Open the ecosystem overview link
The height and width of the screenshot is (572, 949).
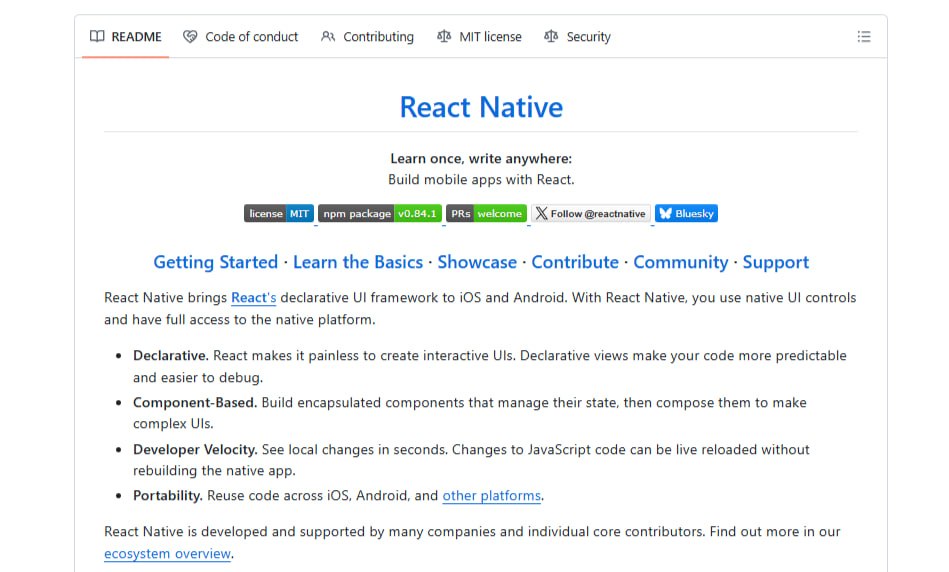(x=167, y=554)
